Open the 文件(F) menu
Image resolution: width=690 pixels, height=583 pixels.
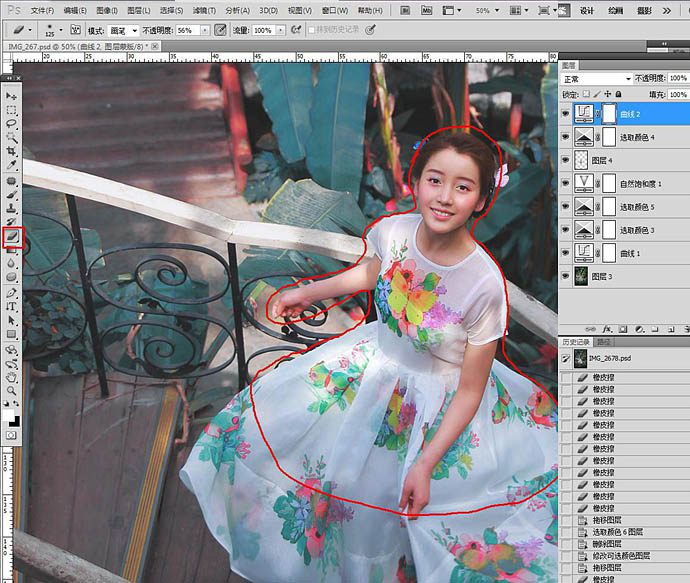pyautogui.click(x=42, y=10)
